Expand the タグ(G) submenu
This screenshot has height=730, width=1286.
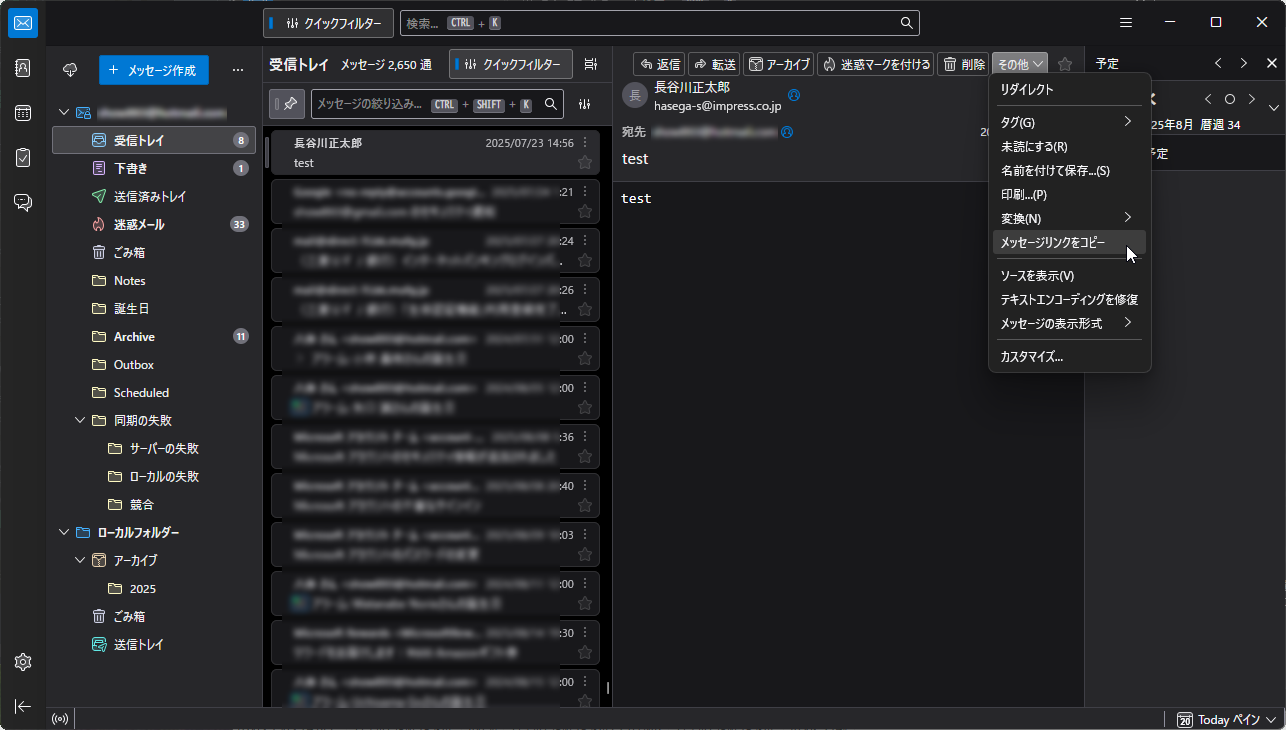coord(1067,122)
